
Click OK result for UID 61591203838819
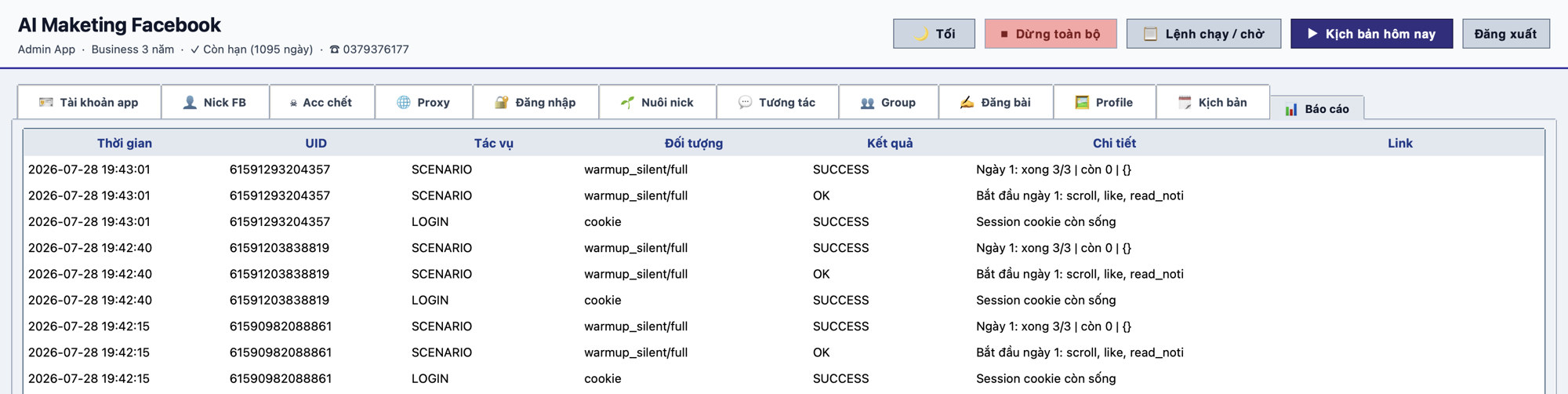pos(821,274)
